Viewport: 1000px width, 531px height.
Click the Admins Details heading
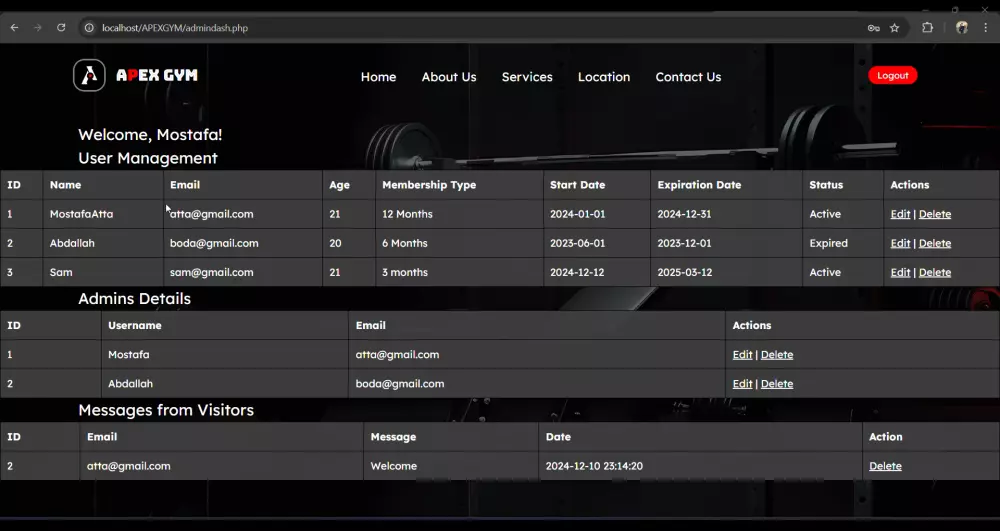(x=135, y=298)
